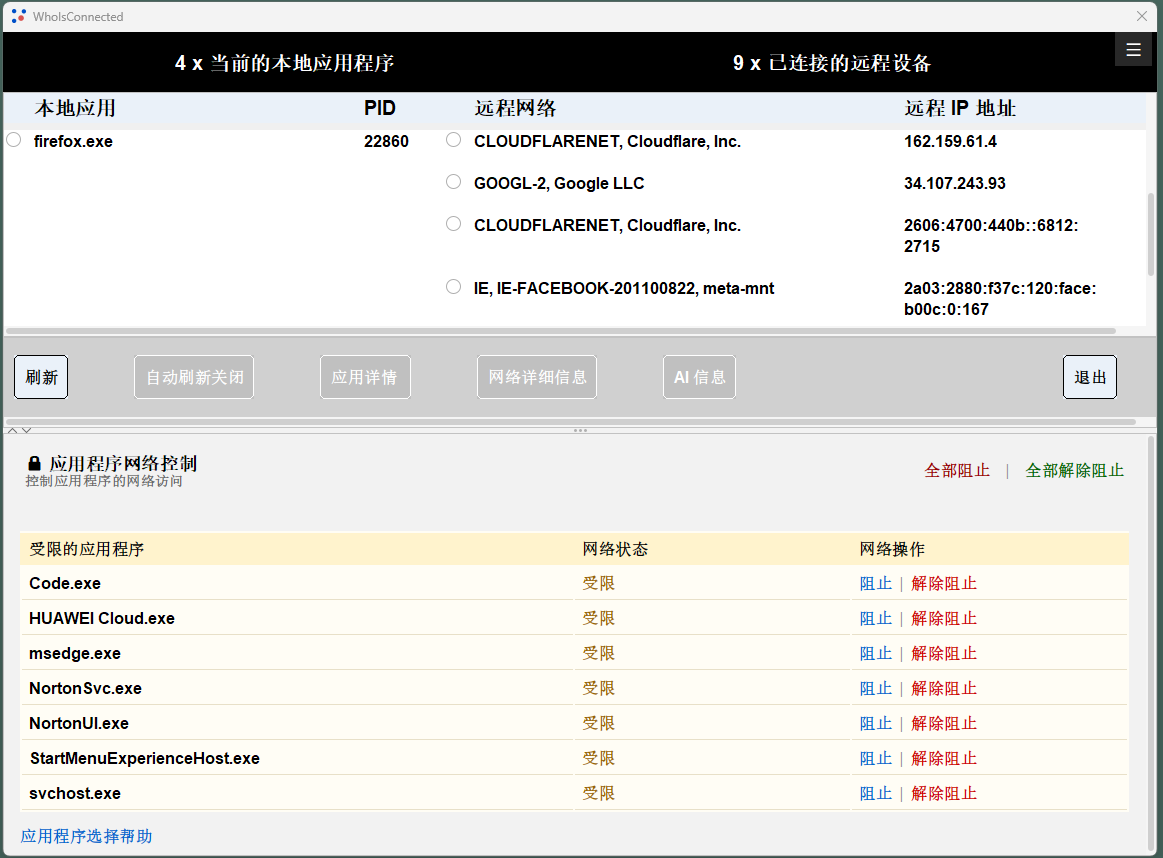This screenshot has width=1163, height=858.
Task: Block StartMenuExperienceHost.exe network access
Action: (x=875, y=758)
